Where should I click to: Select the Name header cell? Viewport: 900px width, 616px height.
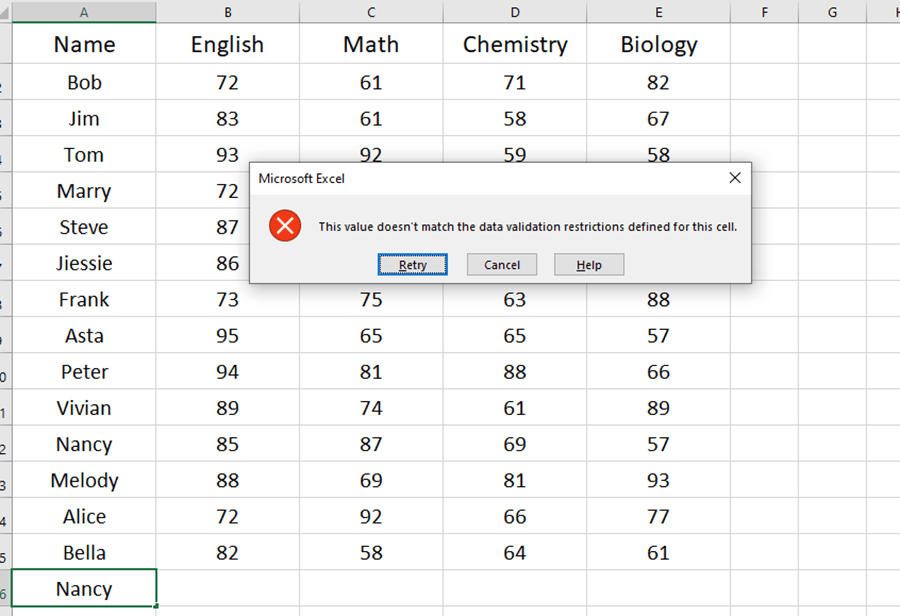tap(84, 44)
